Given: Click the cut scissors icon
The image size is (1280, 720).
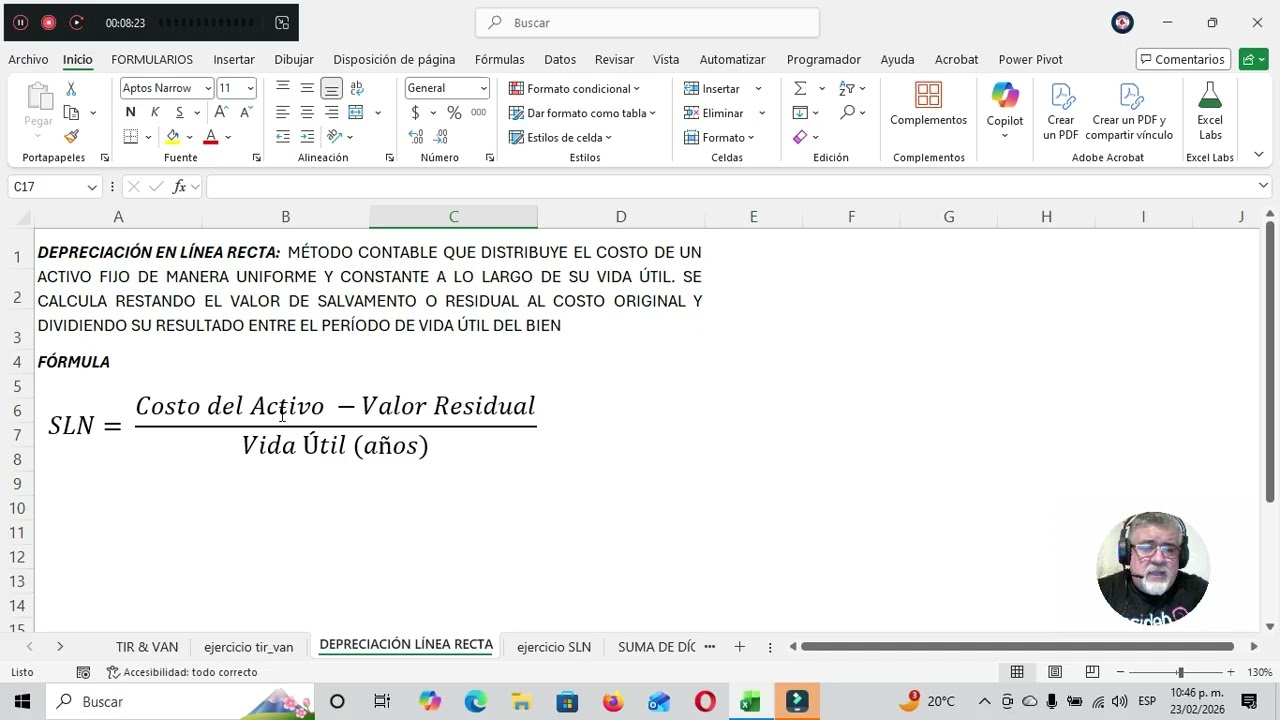Looking at the screenshot, I should coord(71,89).
